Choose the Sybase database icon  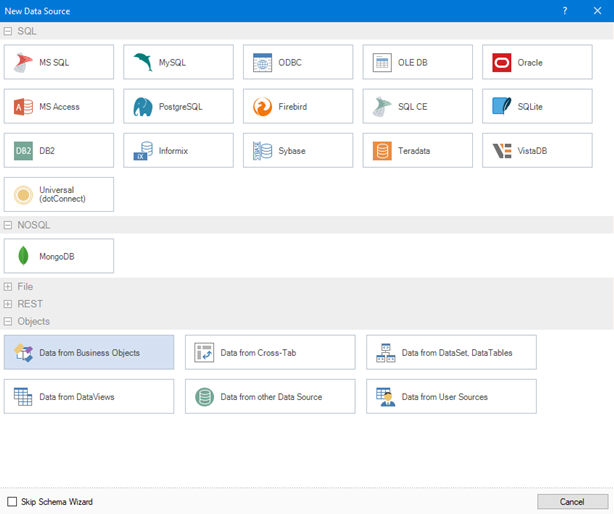click(x=262, y=151)
